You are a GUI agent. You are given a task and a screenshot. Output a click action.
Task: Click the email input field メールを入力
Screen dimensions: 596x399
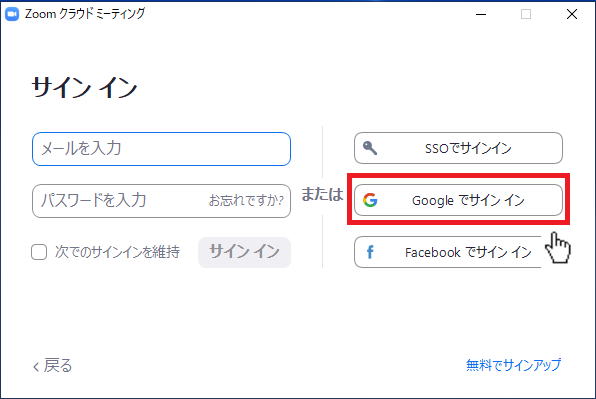(162, 149)
